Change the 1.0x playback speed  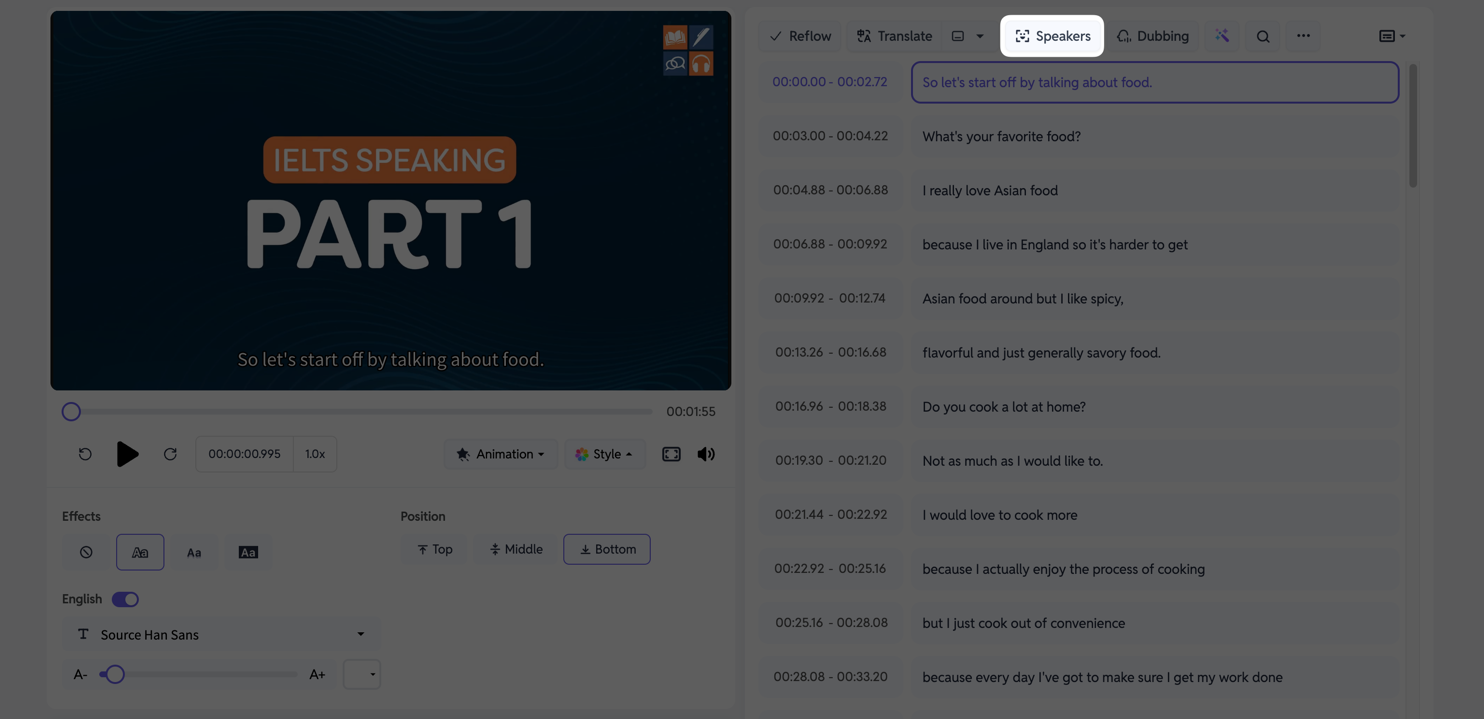[315, 454]
